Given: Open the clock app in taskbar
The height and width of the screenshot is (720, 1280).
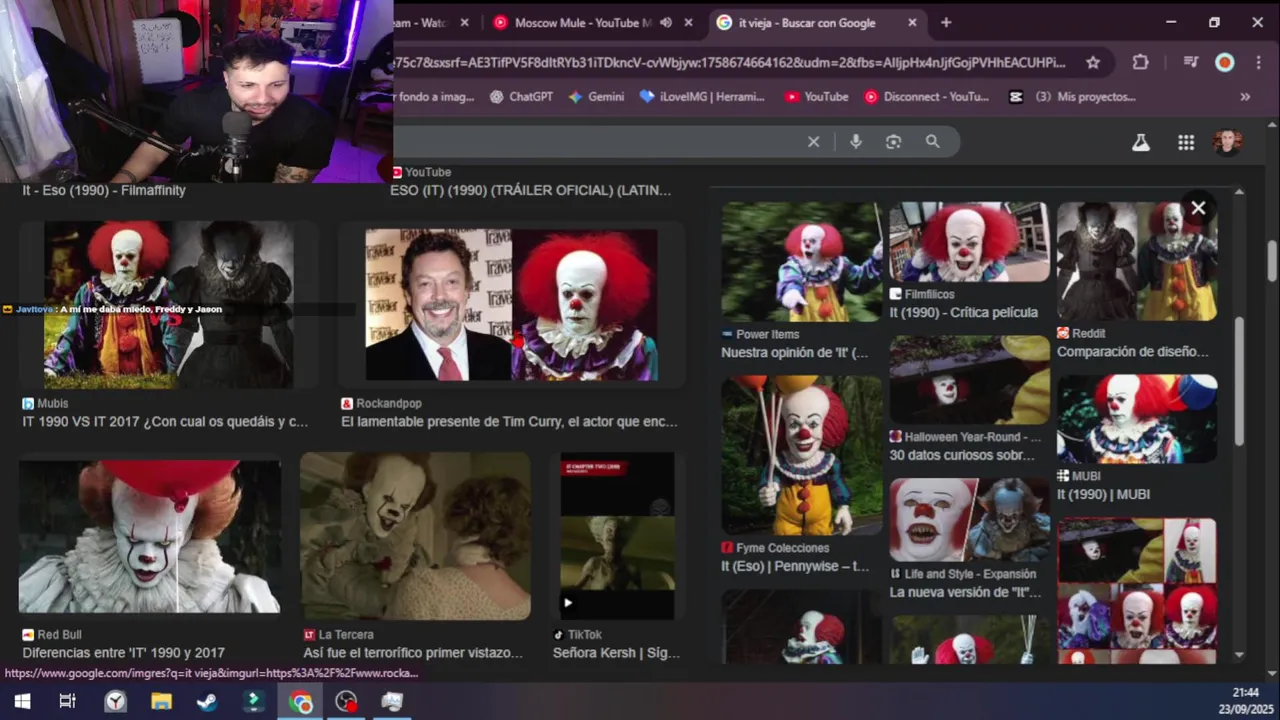Looking at the screenshot, I should (115, 702).
